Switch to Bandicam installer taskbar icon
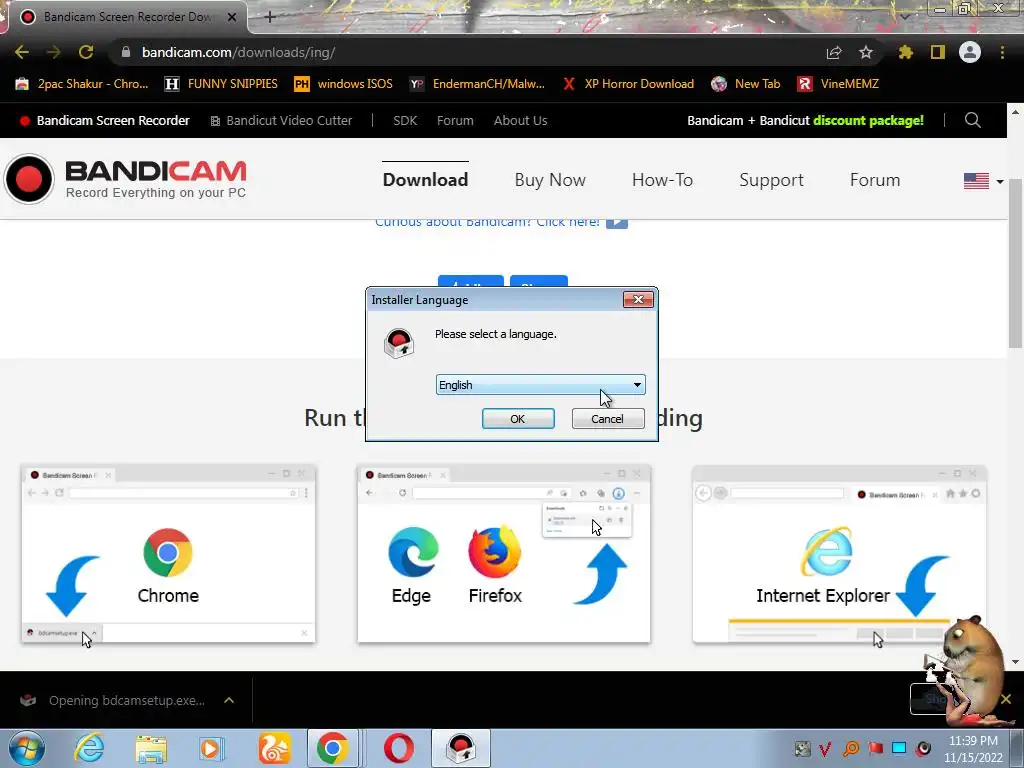 point(461,748)
